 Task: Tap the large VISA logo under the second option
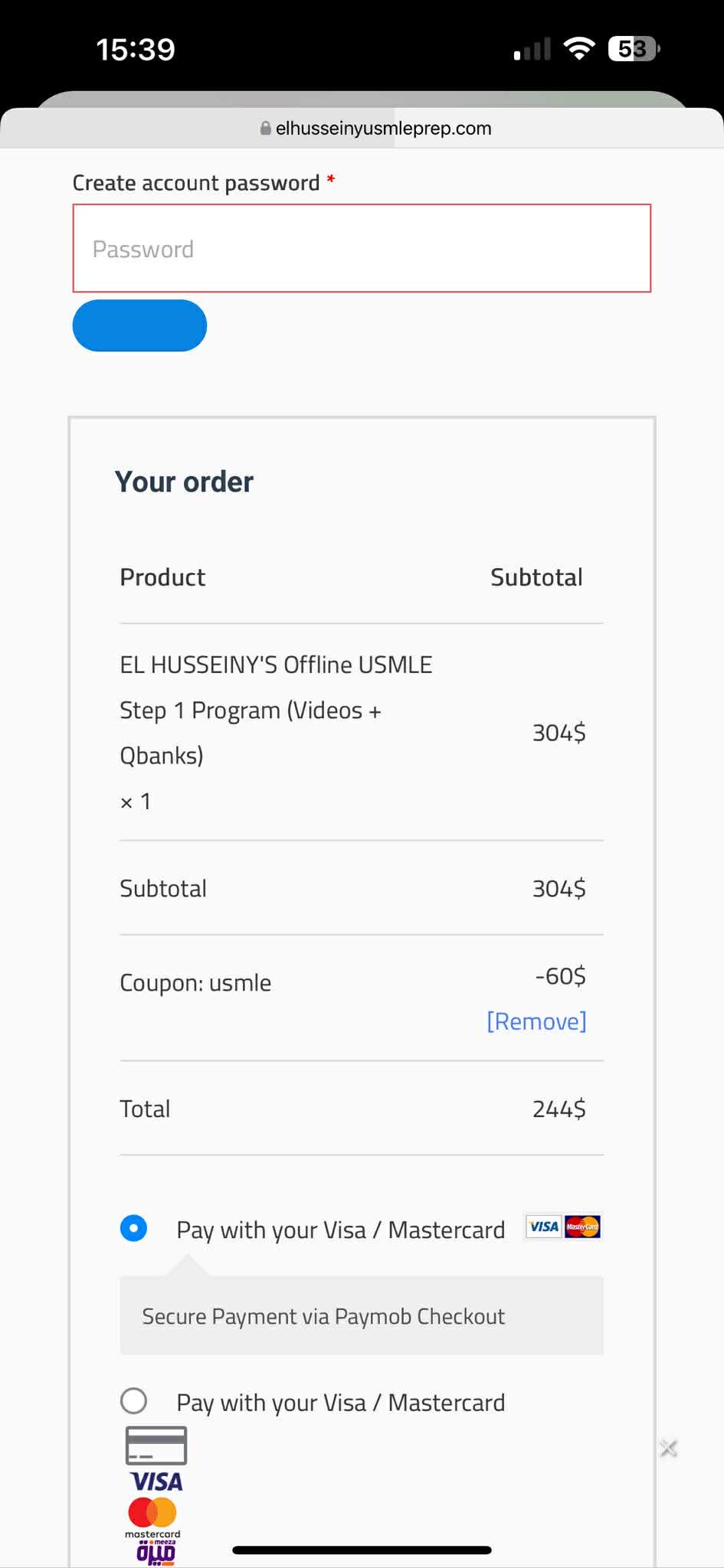coord(156,1482)
